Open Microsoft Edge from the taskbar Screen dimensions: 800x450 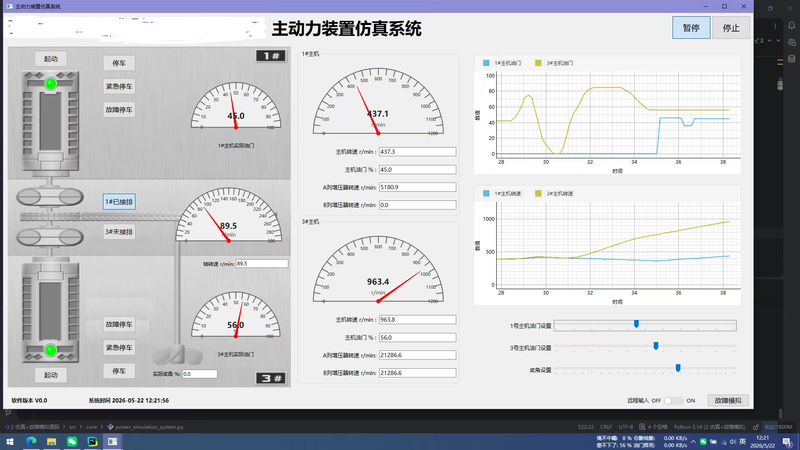point(31,441)
